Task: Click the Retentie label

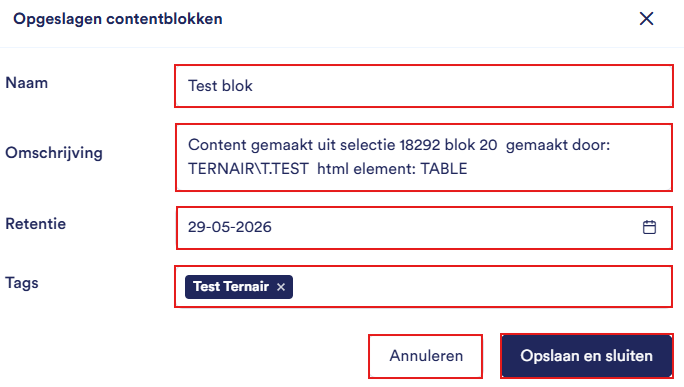Action: (35, 224)
